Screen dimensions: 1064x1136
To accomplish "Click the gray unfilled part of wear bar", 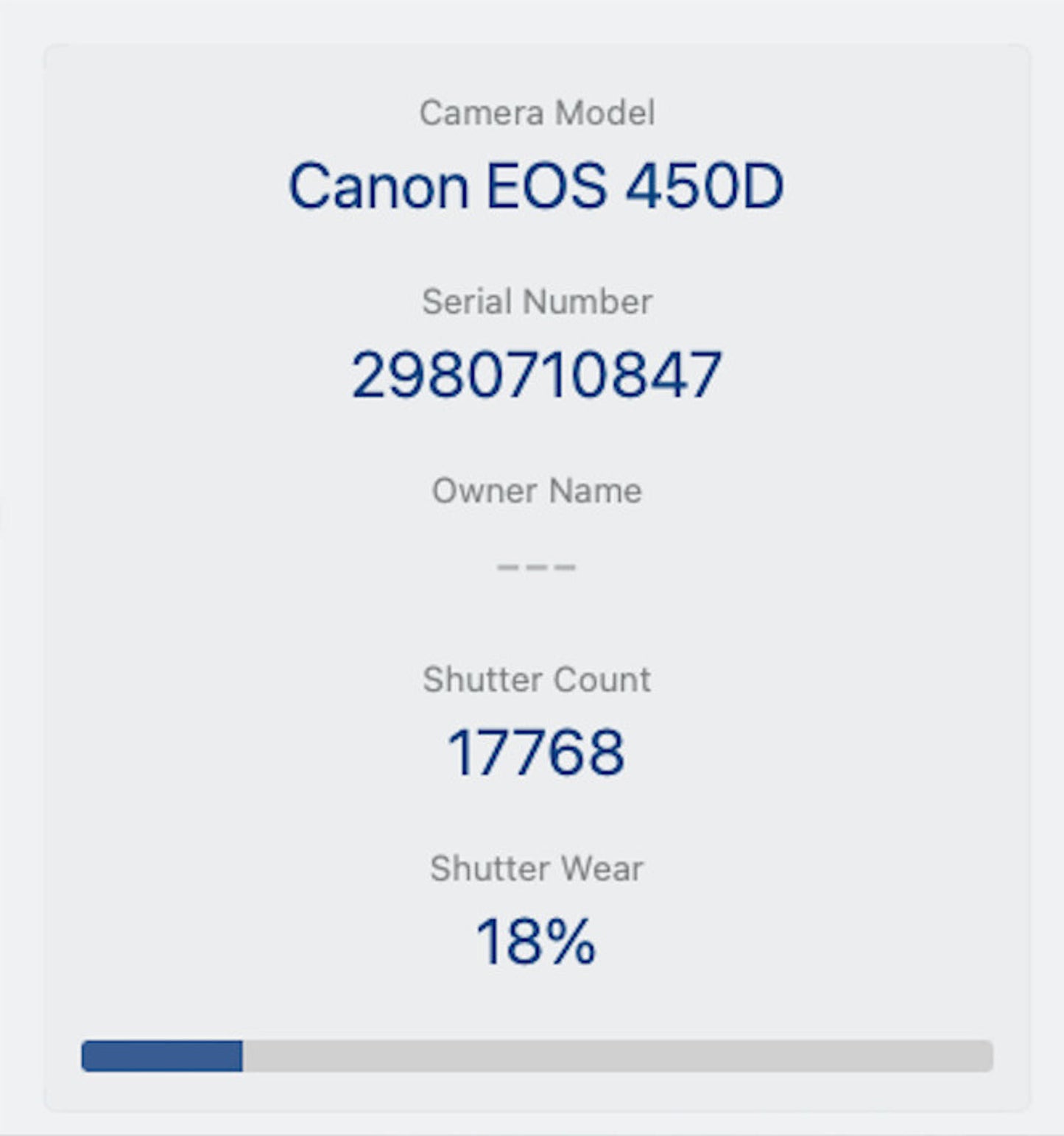I will coord(617,1056).
